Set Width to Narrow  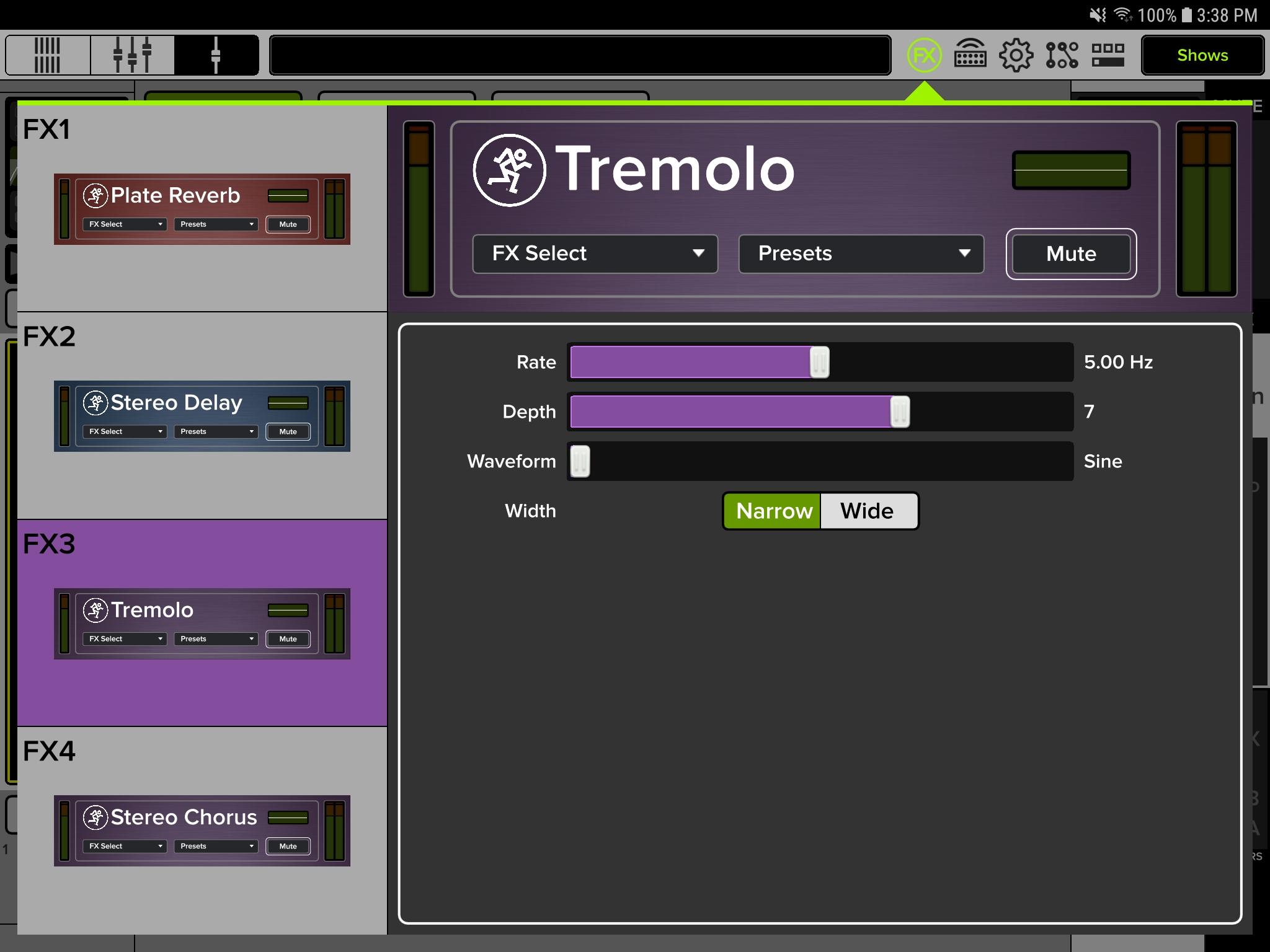coord(773,511)
